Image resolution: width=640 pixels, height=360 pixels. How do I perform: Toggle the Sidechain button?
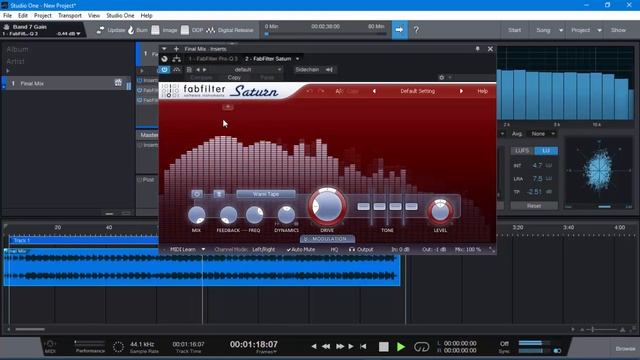coord(307,70)
